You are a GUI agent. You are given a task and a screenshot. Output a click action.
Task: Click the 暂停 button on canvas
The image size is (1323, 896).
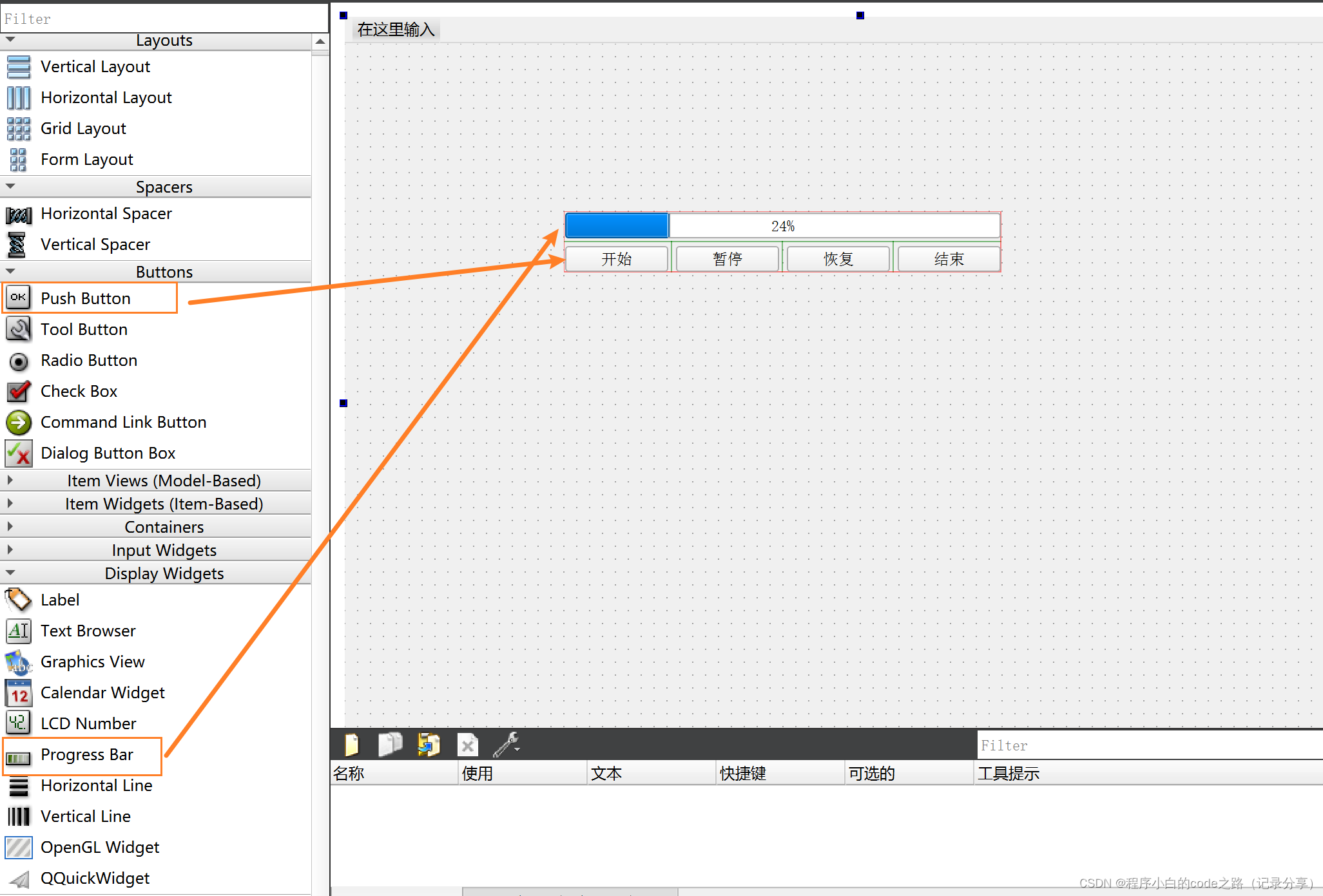point(728,258)
